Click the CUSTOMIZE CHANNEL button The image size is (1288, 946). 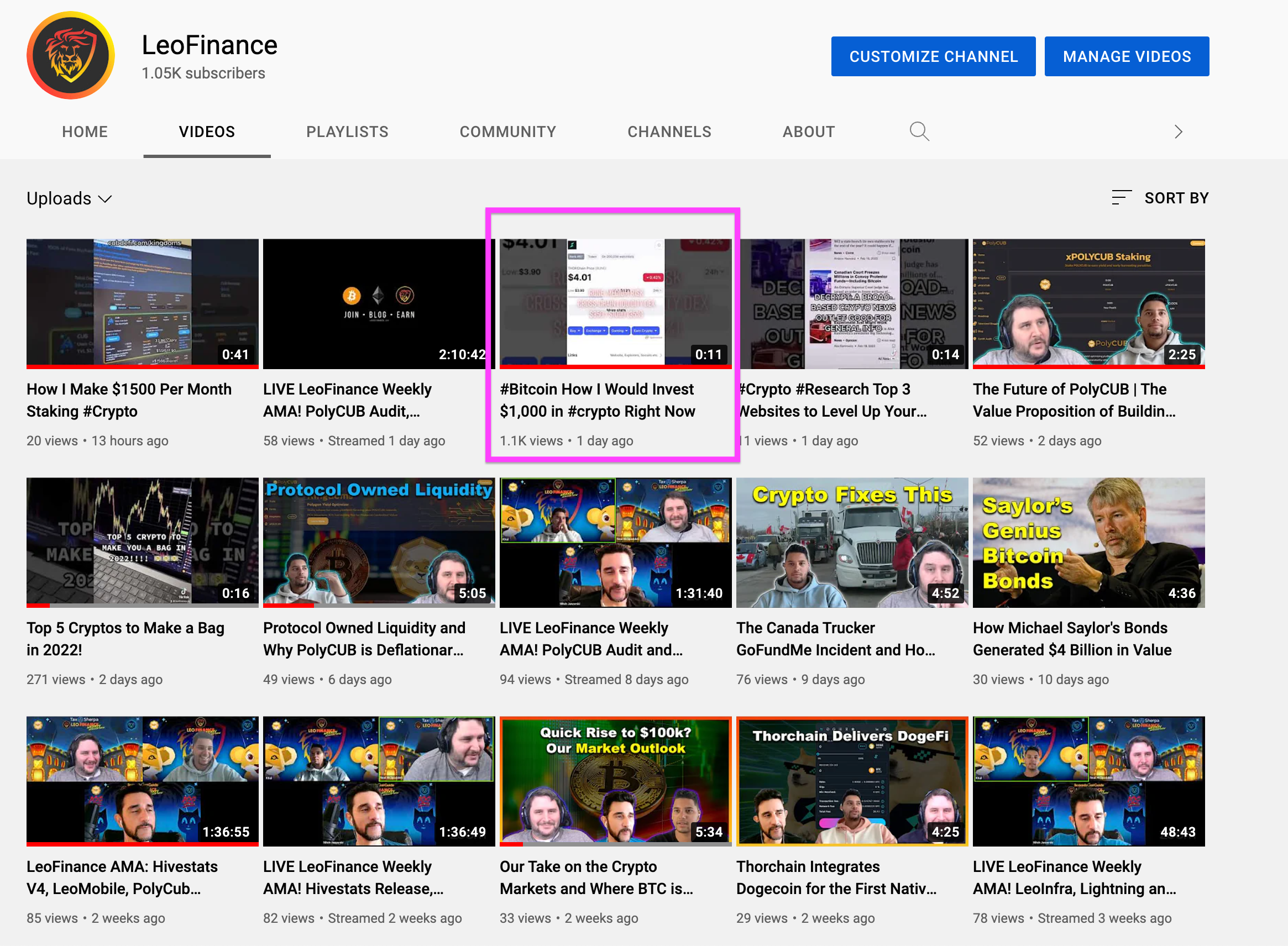point(933,56)
